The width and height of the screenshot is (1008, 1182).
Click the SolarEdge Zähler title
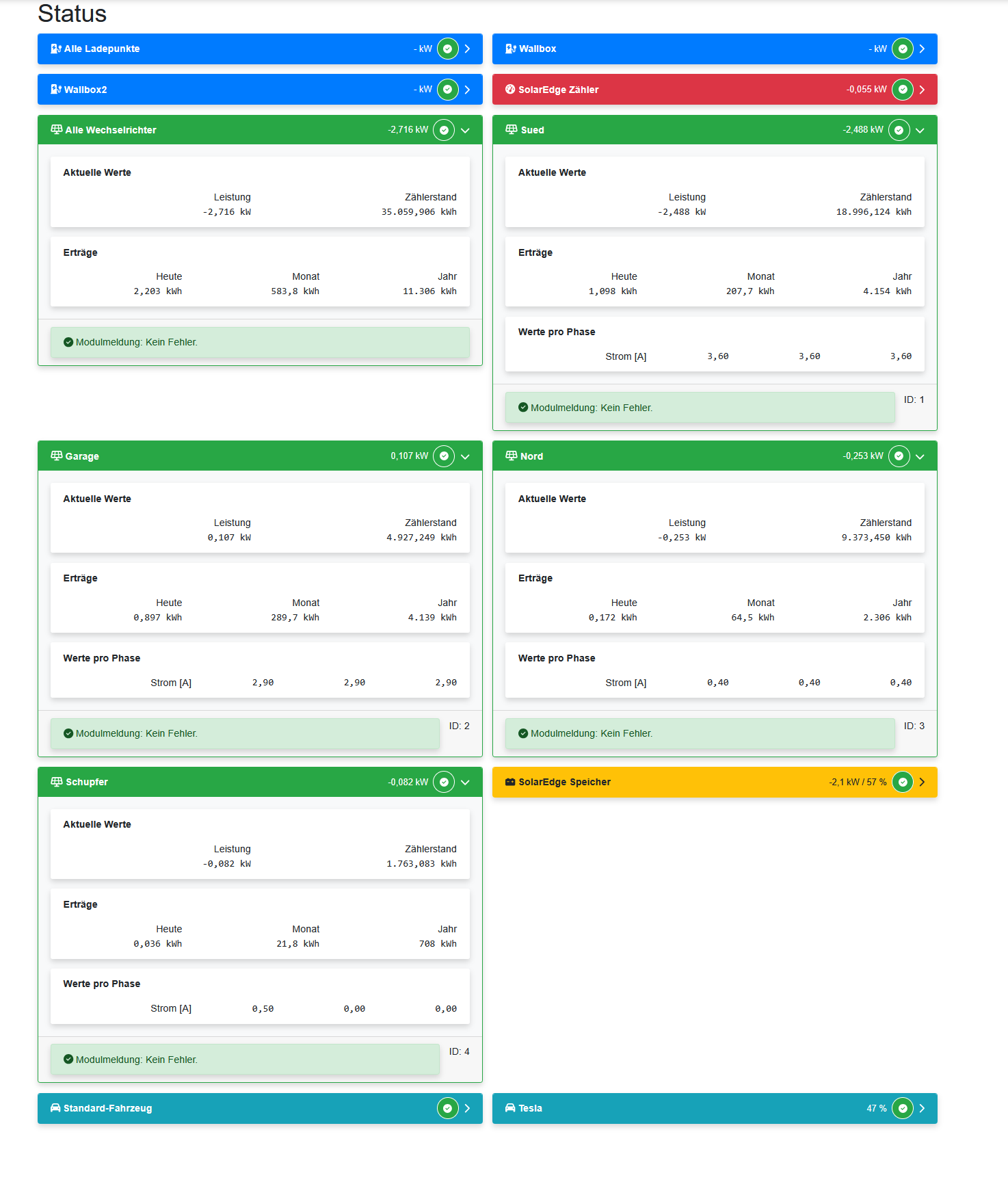pyautogui.click(x=559, y=90)
